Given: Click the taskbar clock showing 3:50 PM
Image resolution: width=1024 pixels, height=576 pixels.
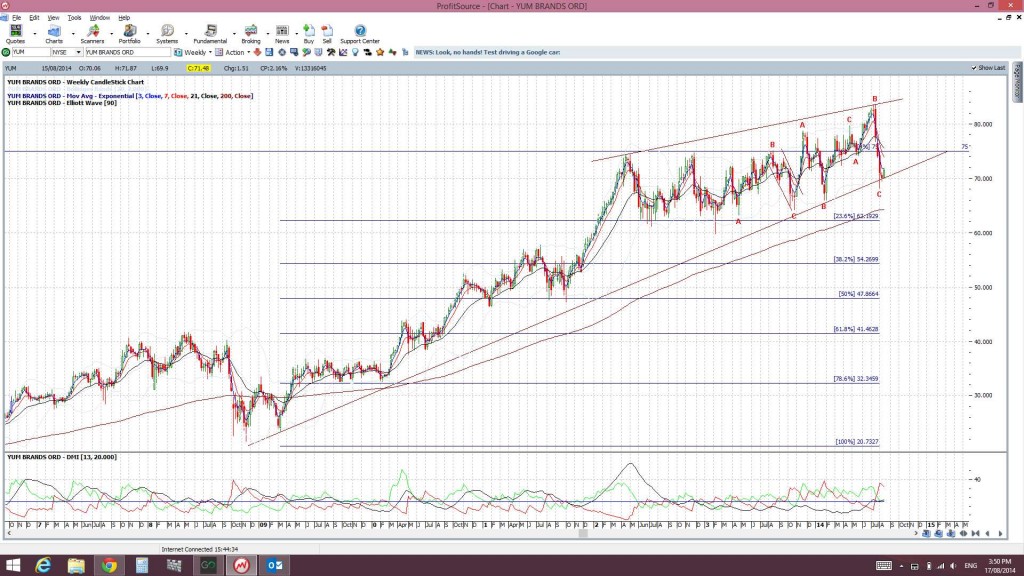Looking at the screenshot, I should click(1000, 566).
